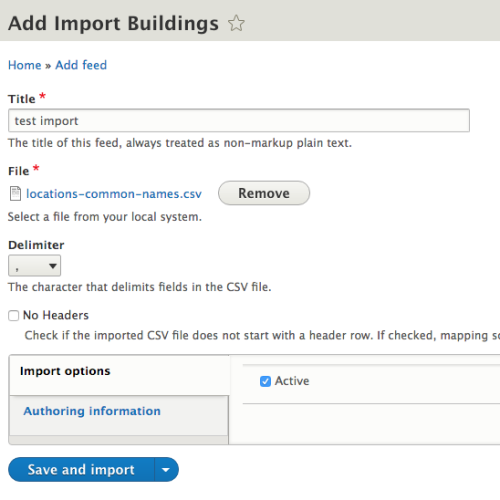
Task: Click the CSV file document icon
Action: coord(15,194)
